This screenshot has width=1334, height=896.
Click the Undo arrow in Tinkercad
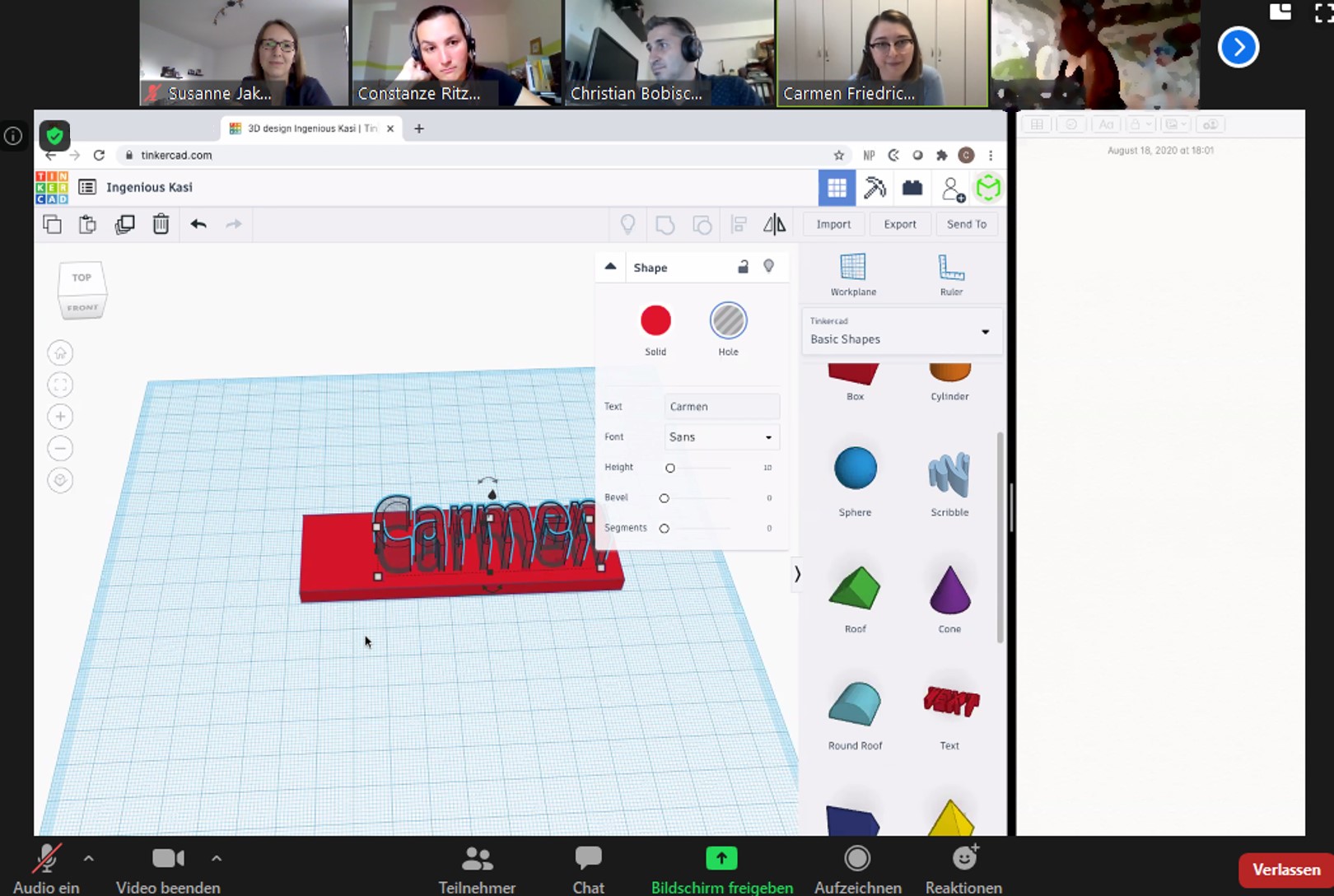pos(198,223)
